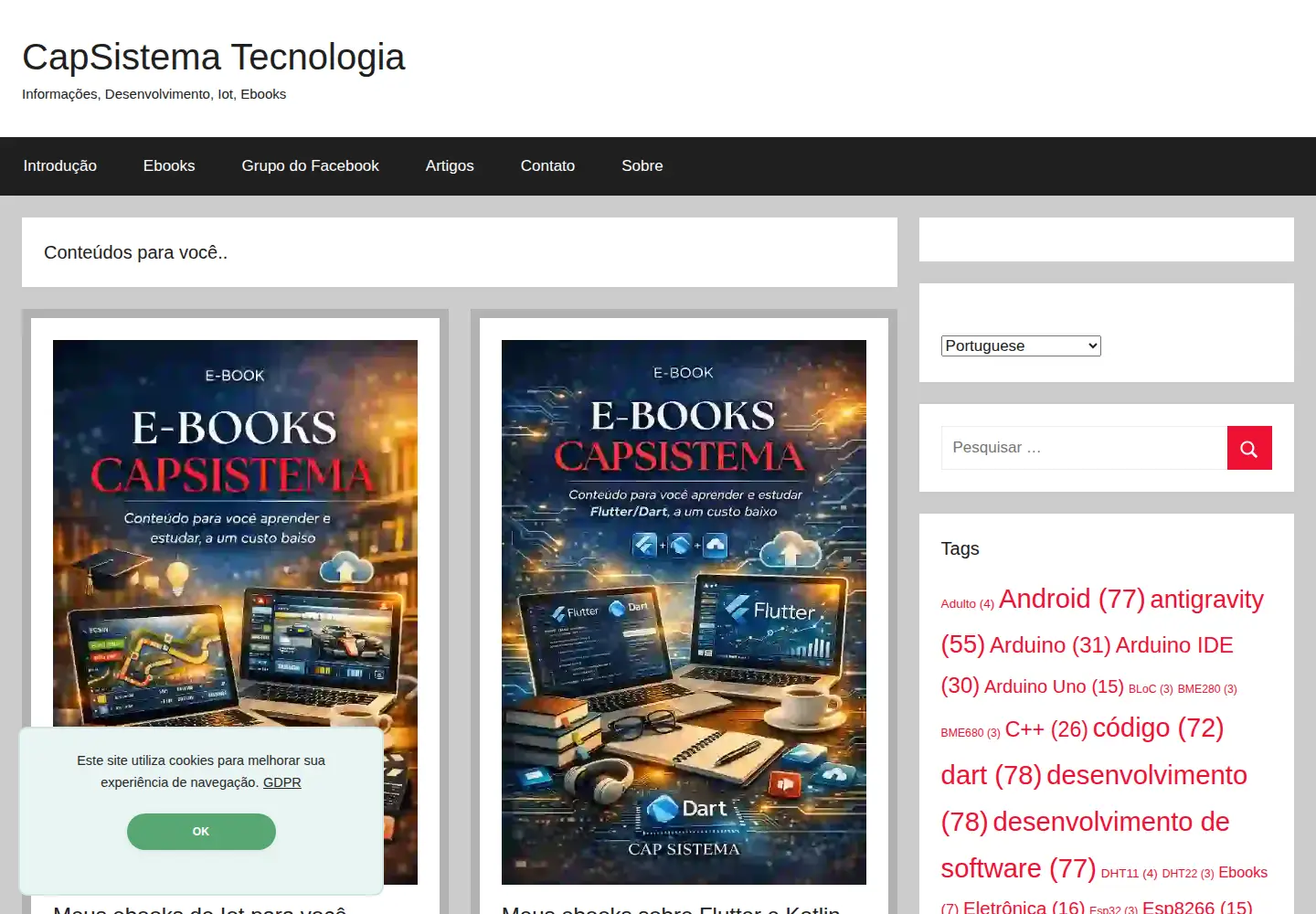Viewport: 1316px width, 914px height.
Task: Select the C++ (26) tag
Action: (1046, 729)
